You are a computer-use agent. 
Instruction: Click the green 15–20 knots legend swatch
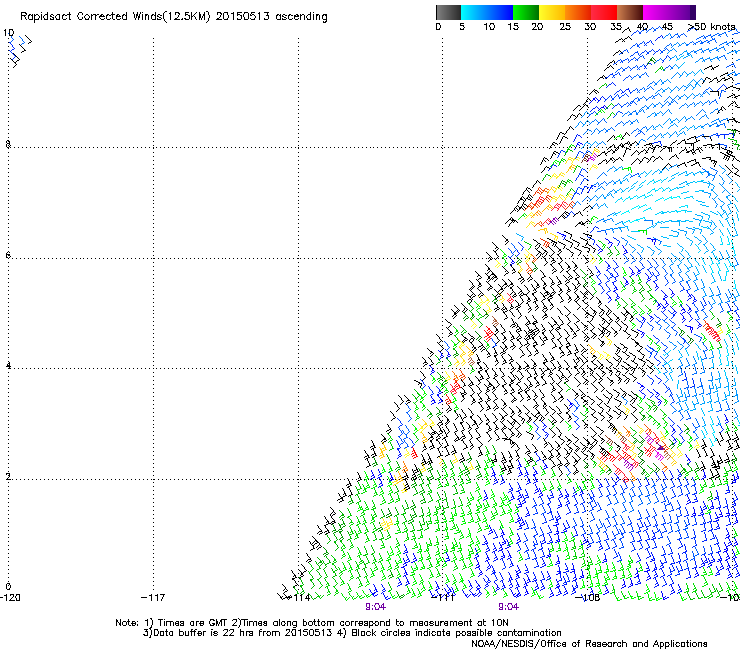526,12
